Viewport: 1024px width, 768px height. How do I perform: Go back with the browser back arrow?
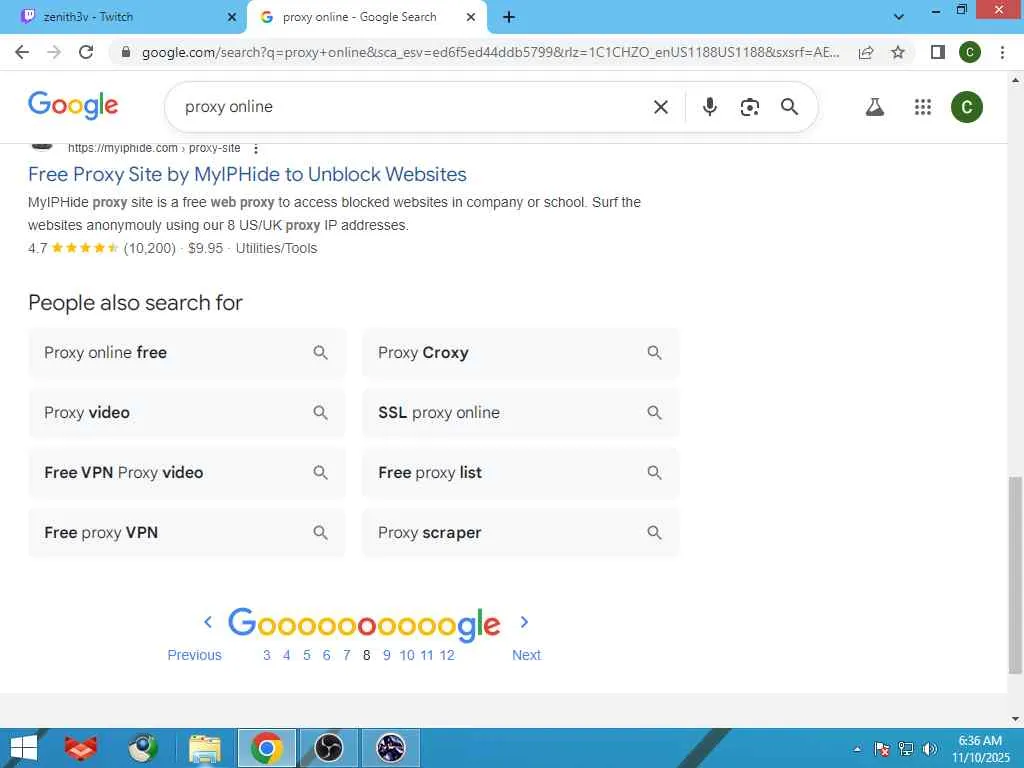[x=22, y=52]
